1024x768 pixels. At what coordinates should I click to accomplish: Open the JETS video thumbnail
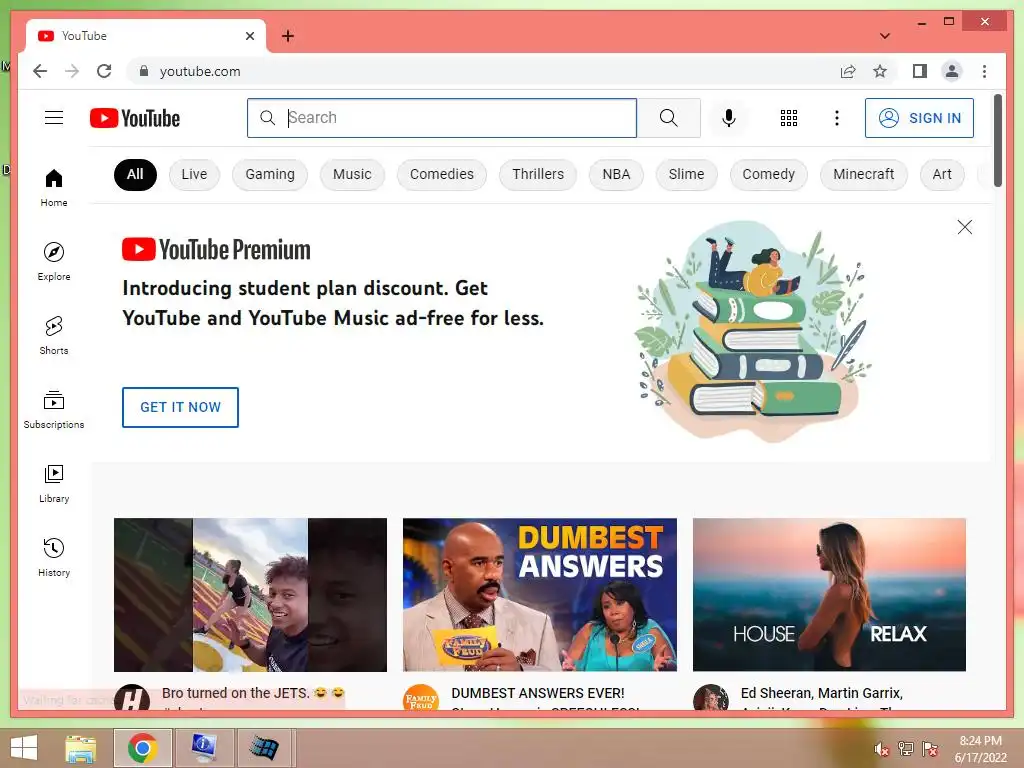pyautogui.click(x=250, y=594)
